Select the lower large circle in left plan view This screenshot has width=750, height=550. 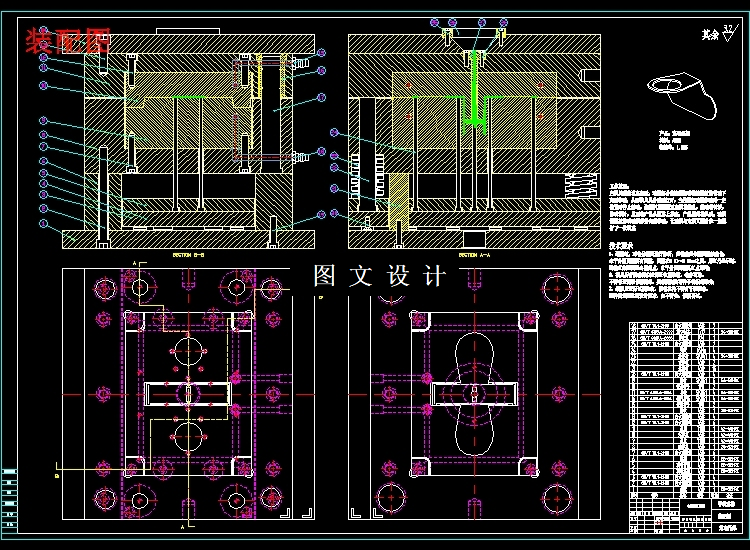[188, 437]
